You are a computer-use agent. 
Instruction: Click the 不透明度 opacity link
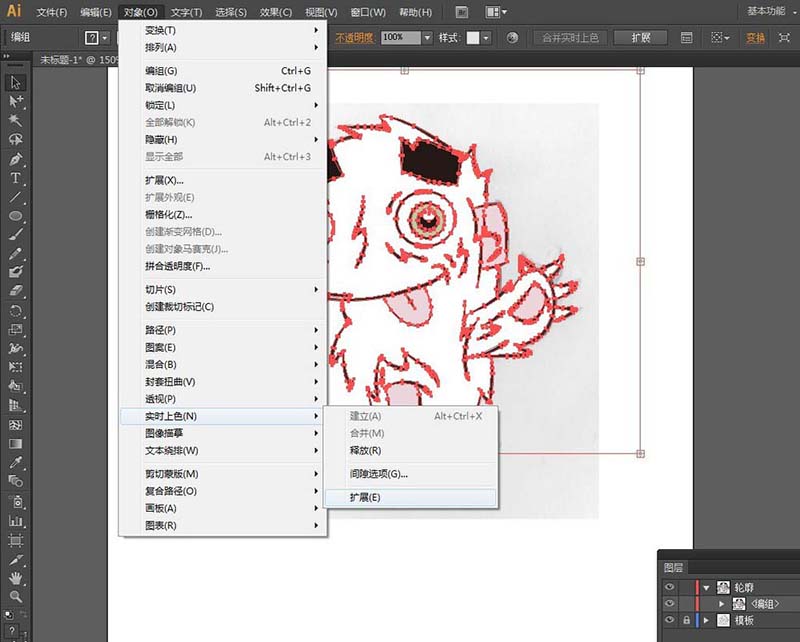coord(355,38)
